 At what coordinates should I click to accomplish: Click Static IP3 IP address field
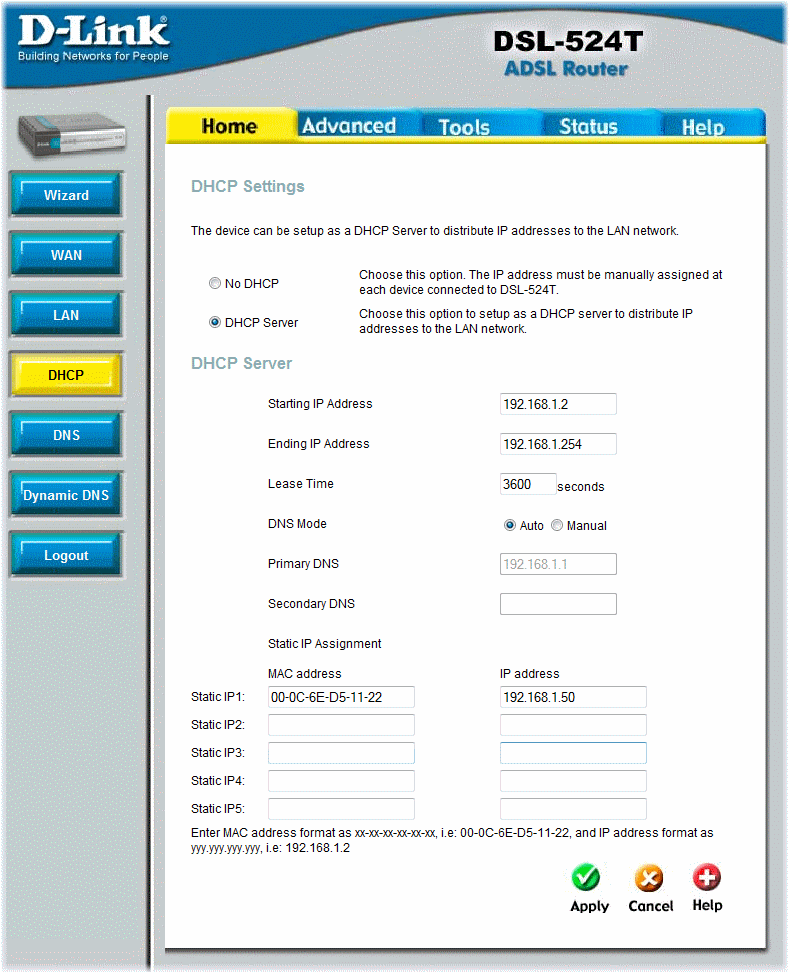[x=573, y=753]
